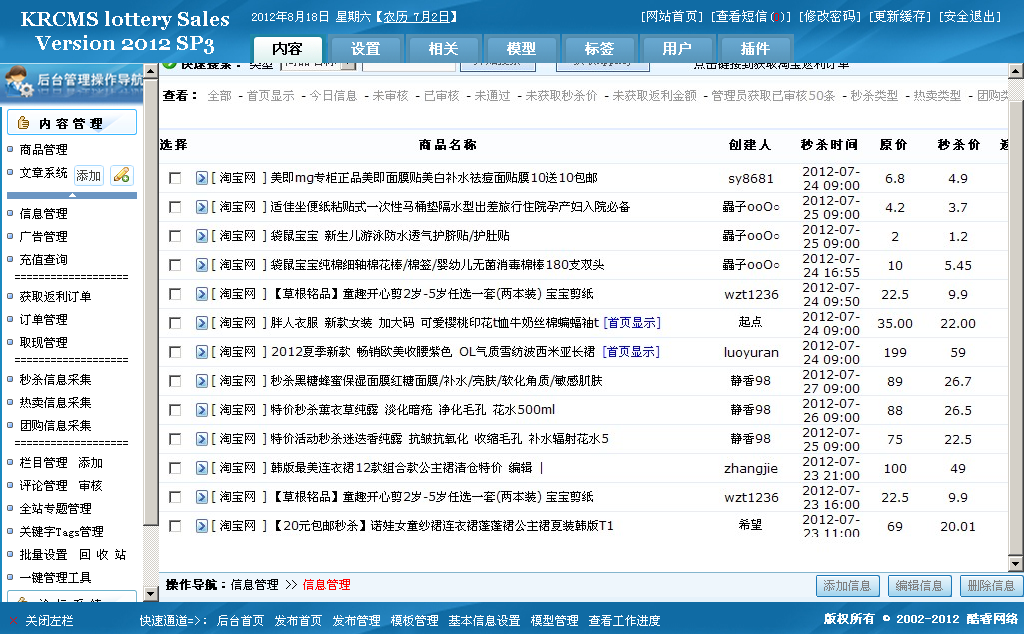This screenshot has width=1024, height=634.
Task: Click the thumbs-up icon in the 内容管理 header
Action: (x=24, y=124)
